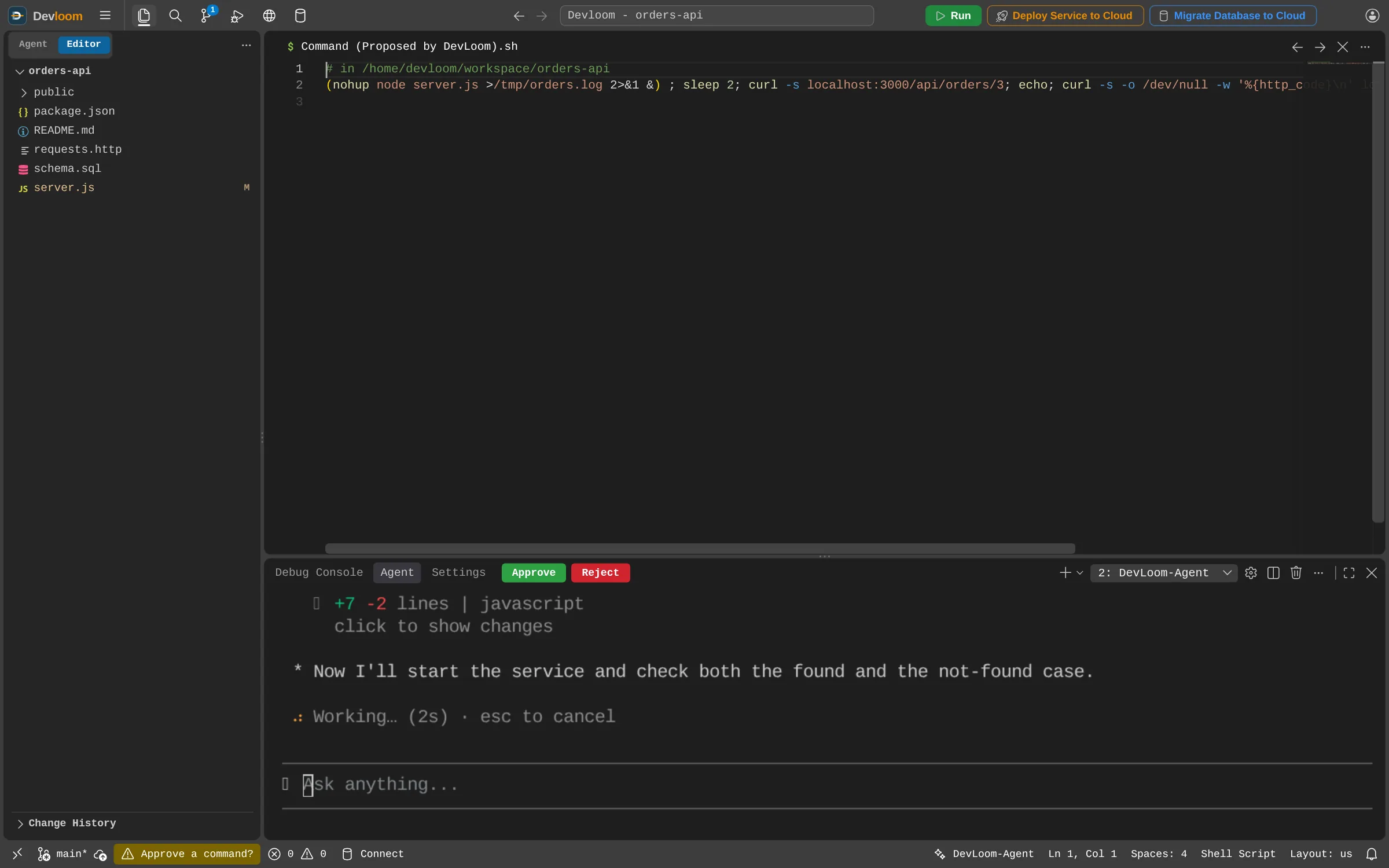Click Migrate Database to Cloud
Viewport: 1389px width, 868px height.
(x=1233, y=16)
